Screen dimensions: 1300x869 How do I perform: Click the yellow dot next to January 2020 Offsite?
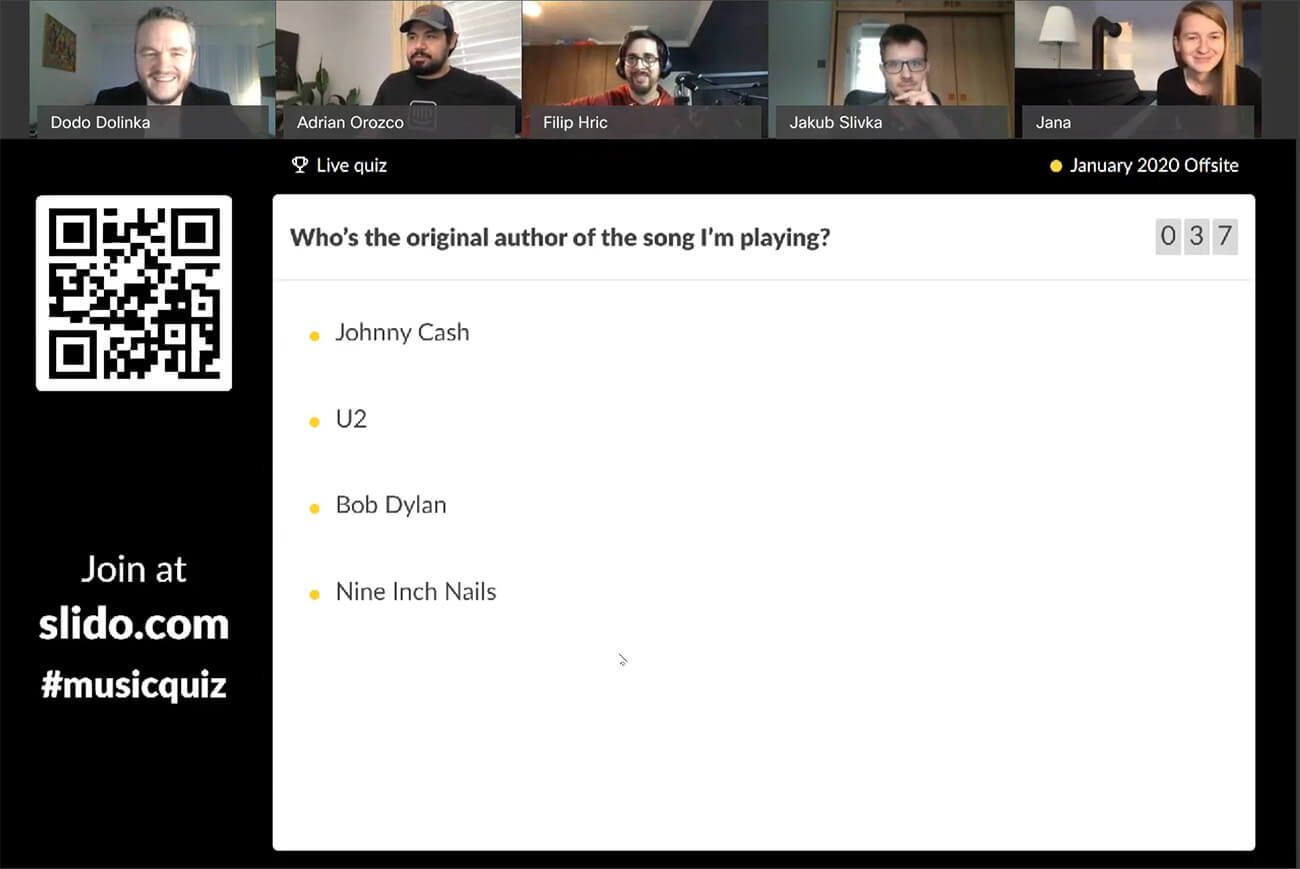coord(1055,166)
